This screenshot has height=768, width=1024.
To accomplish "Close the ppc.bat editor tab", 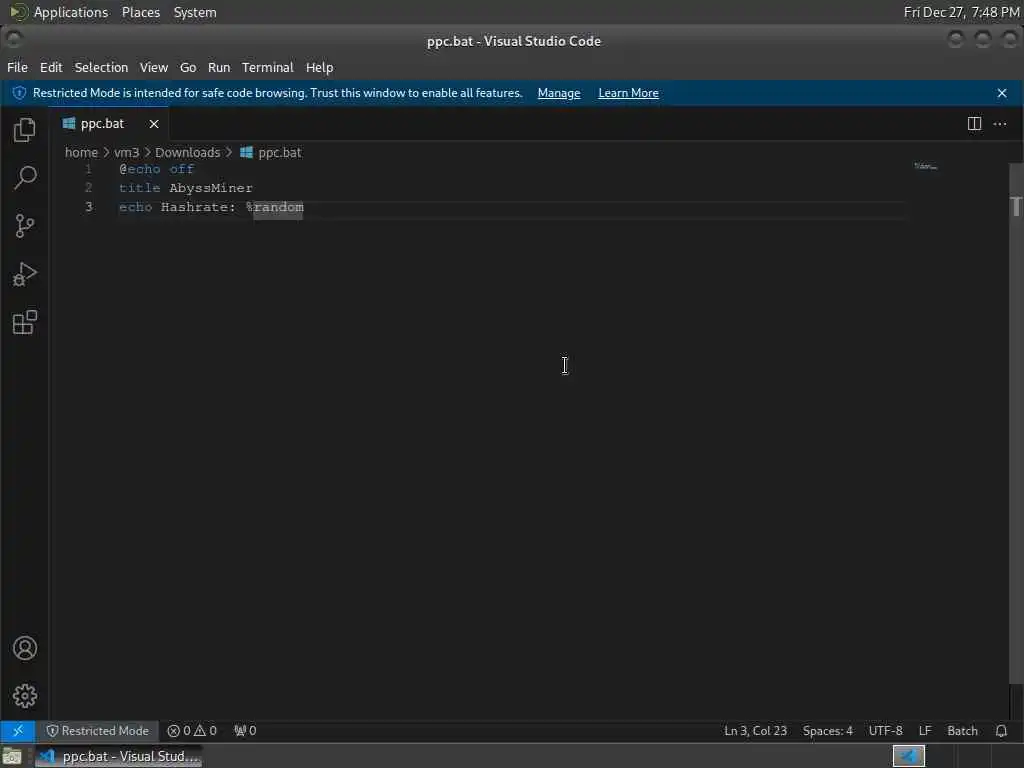I will (154, 124).
